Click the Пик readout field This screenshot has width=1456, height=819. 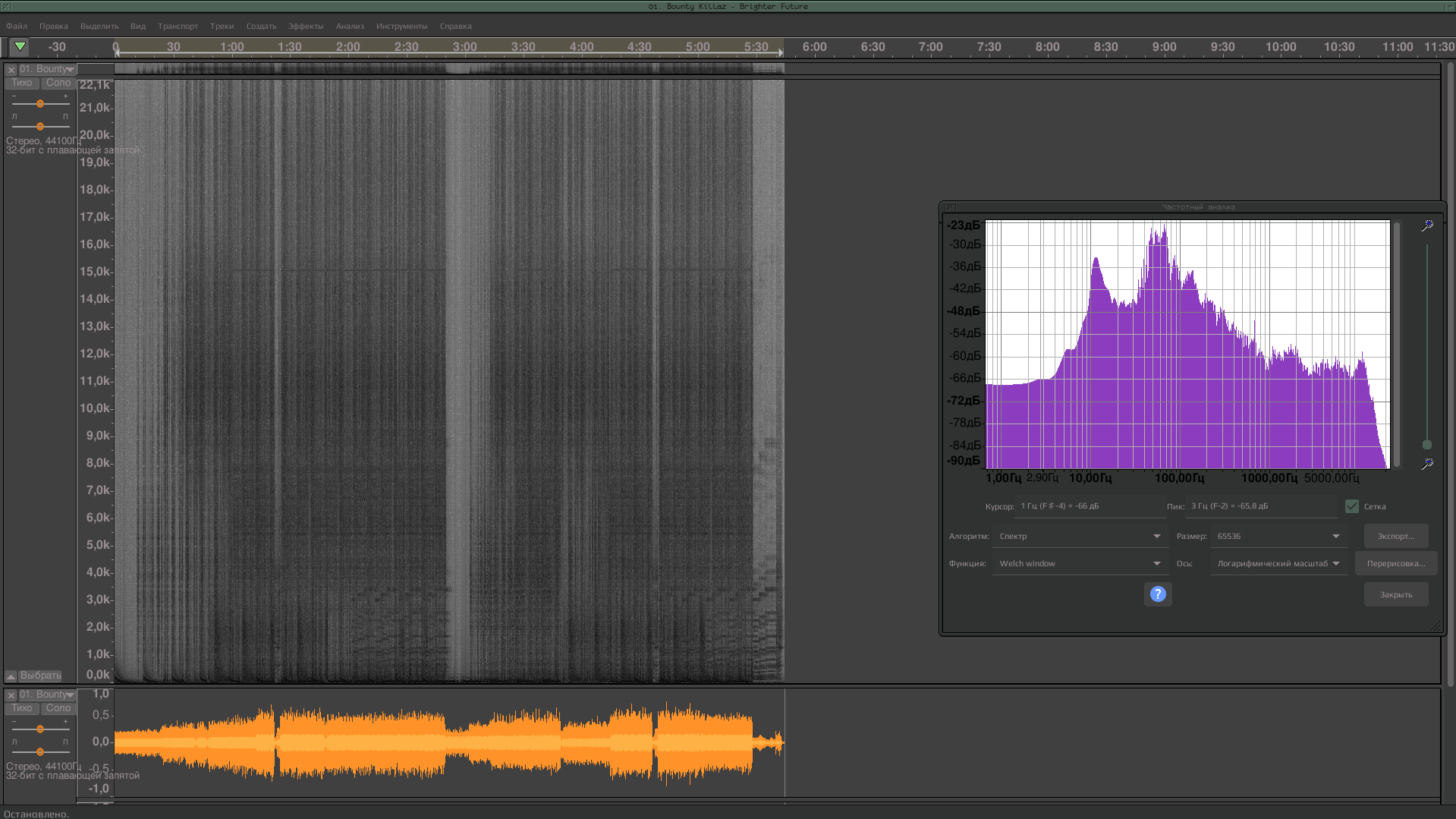click(1261, 506)
